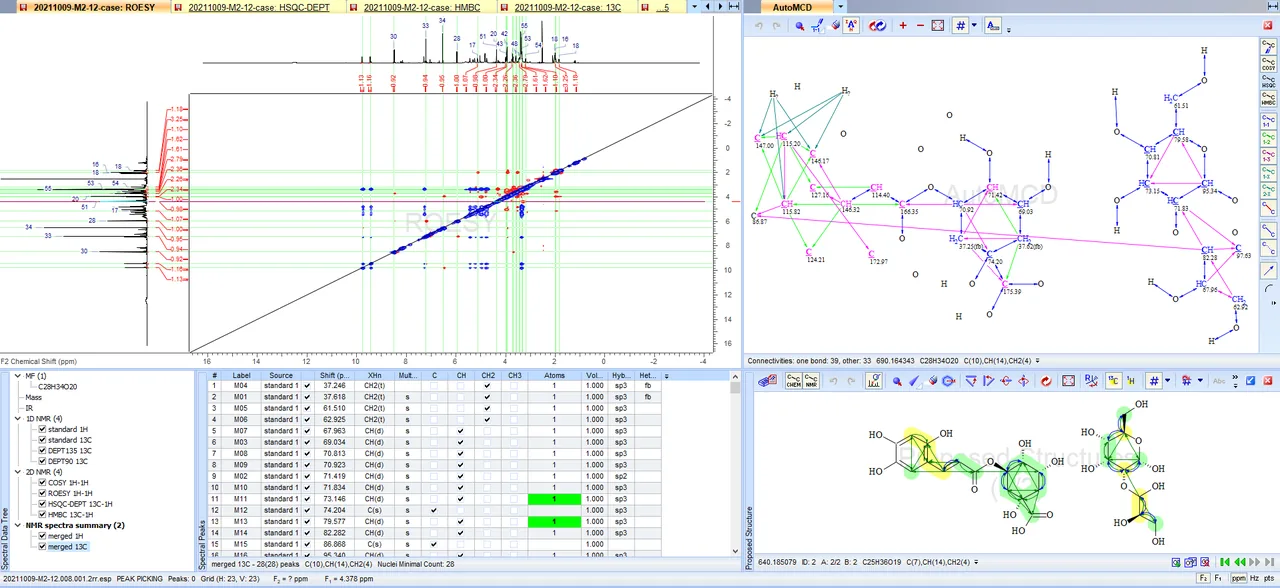Switch to the HMBC spectrum tab
Image resolution: width=1280 pixels, height=588 pixels.
tap(421, 7)
